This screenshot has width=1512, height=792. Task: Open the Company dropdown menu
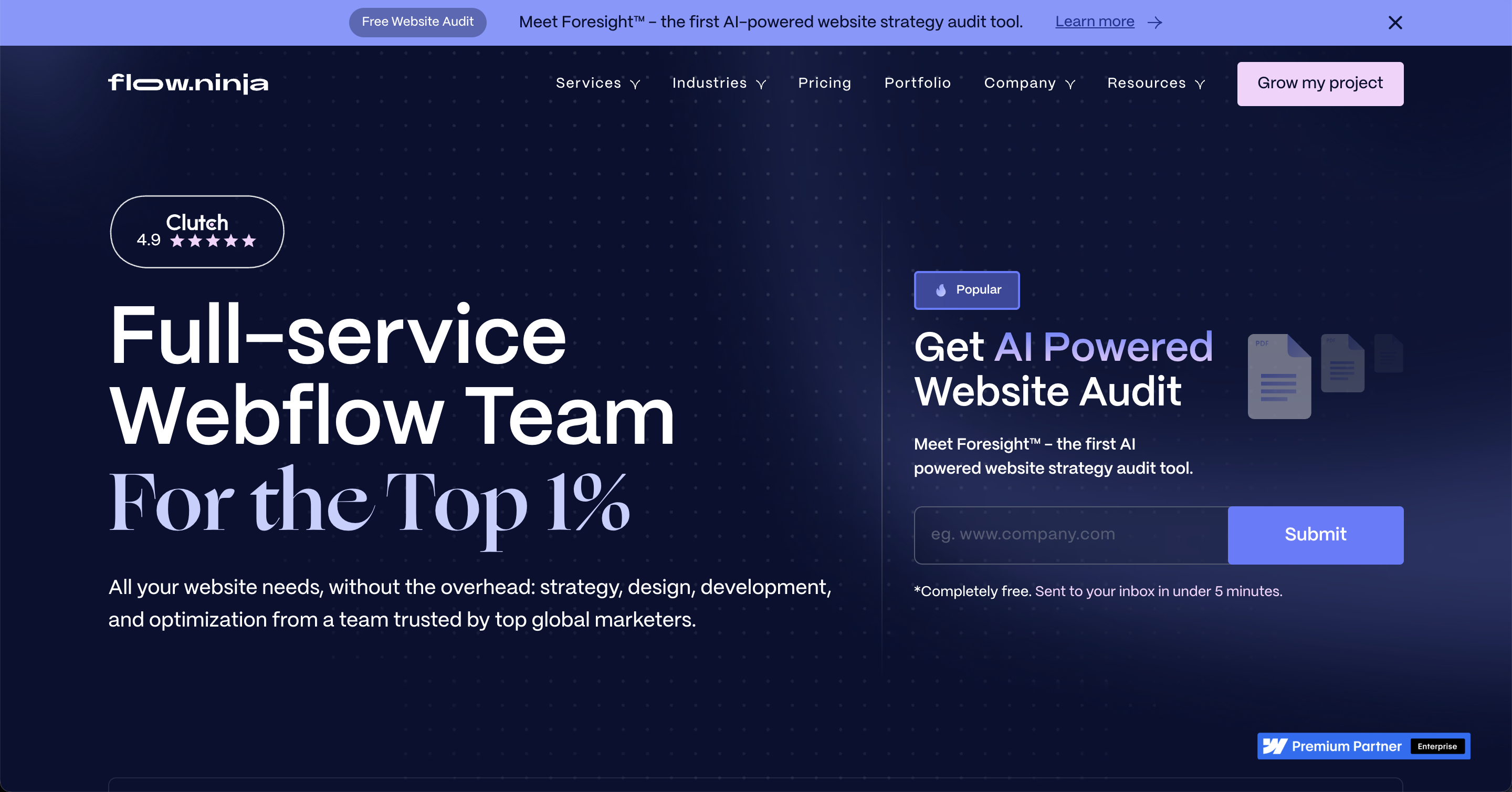coord(1029,84)
